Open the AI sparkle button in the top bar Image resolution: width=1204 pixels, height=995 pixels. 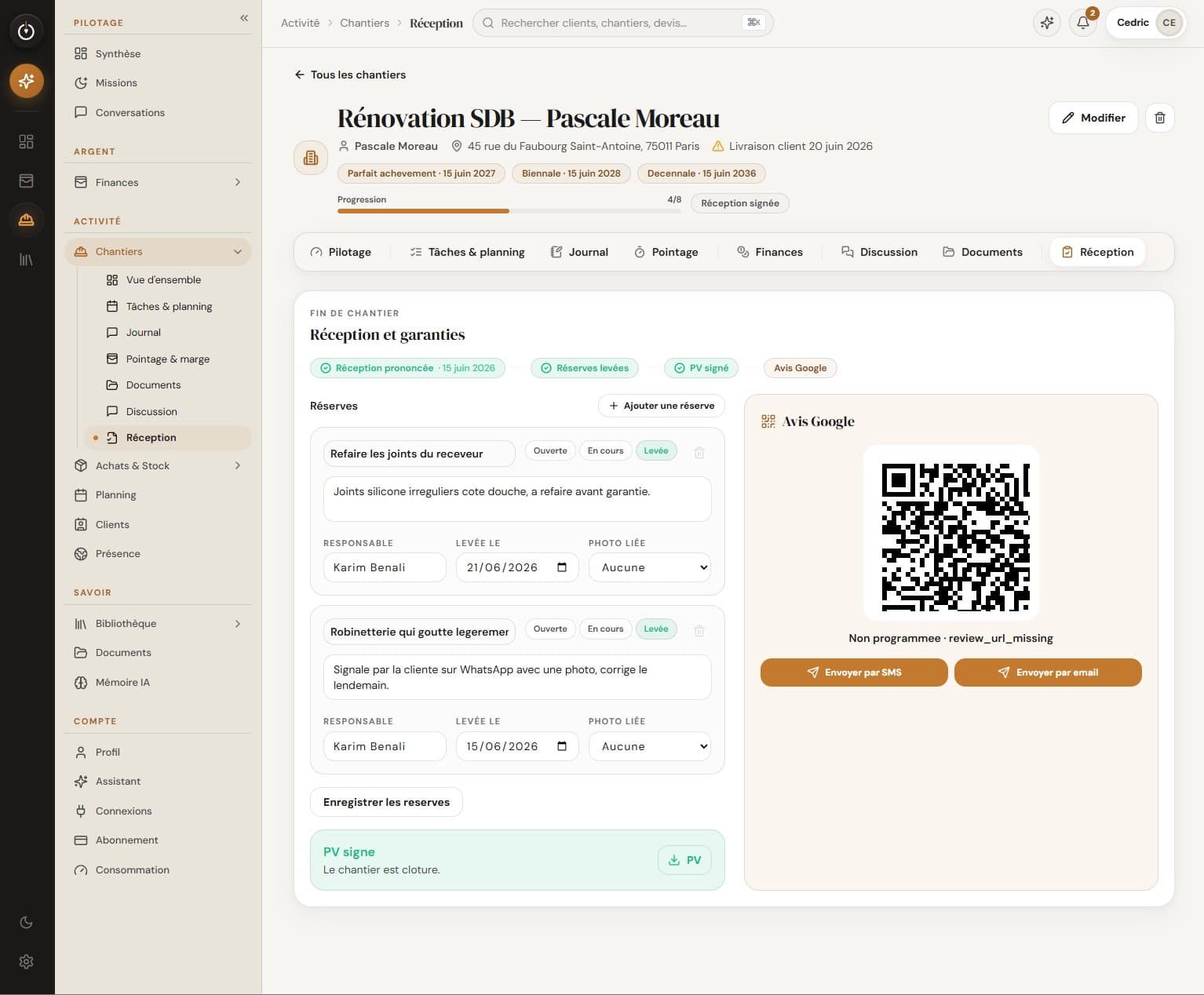(x=1047, y=23)
